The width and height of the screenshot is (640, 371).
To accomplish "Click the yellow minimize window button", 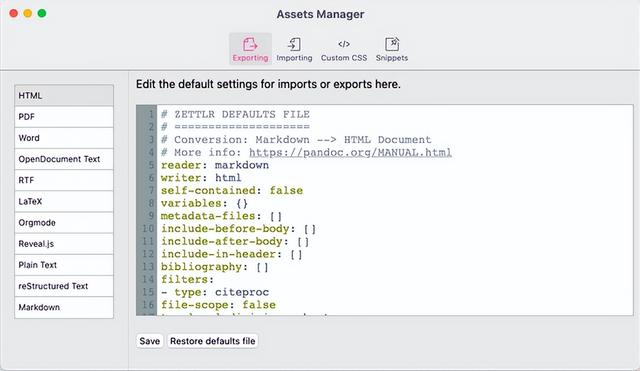I will 28,13.
